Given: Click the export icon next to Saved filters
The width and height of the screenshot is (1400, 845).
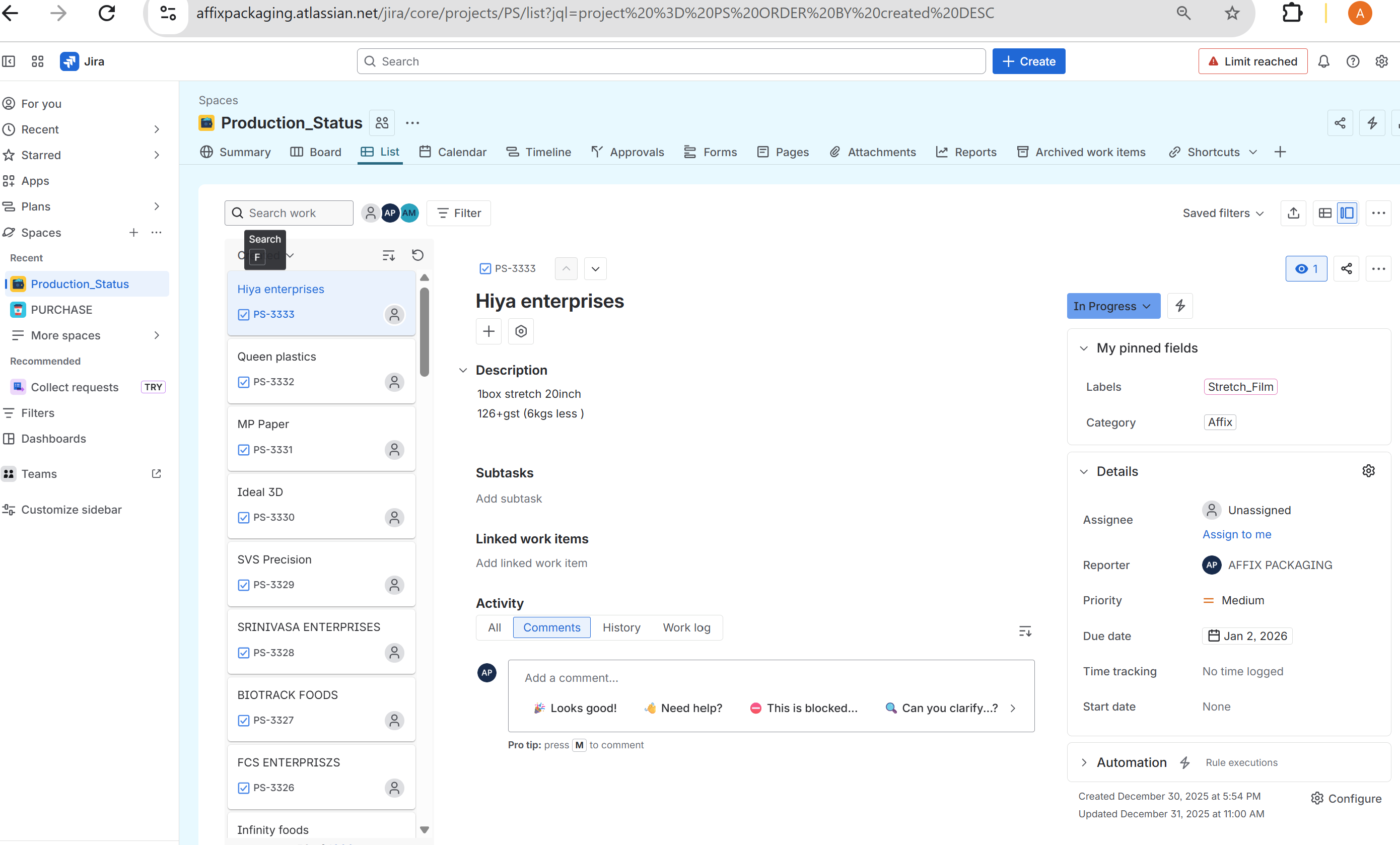Looking at the screenshot, I should point(1293,213).
